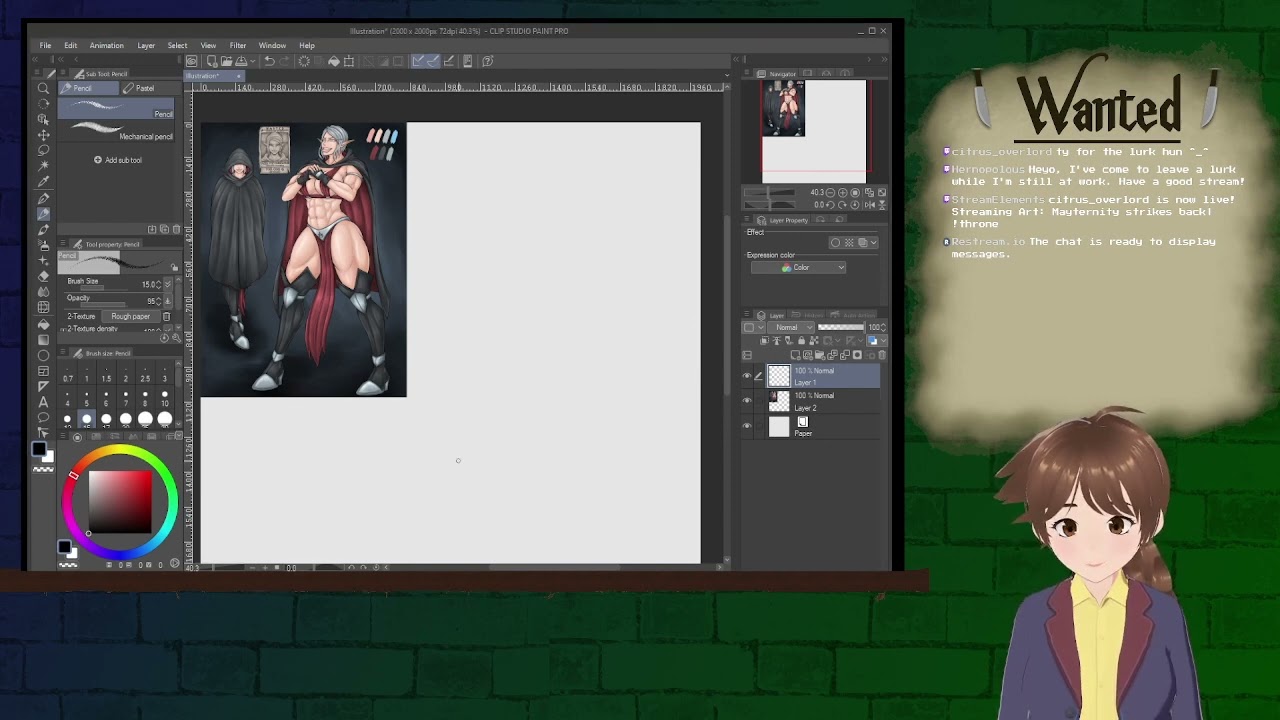The image size is (1280, 720).
Task: Open Rough paper texture selector
Action: [x=131, y=316]
